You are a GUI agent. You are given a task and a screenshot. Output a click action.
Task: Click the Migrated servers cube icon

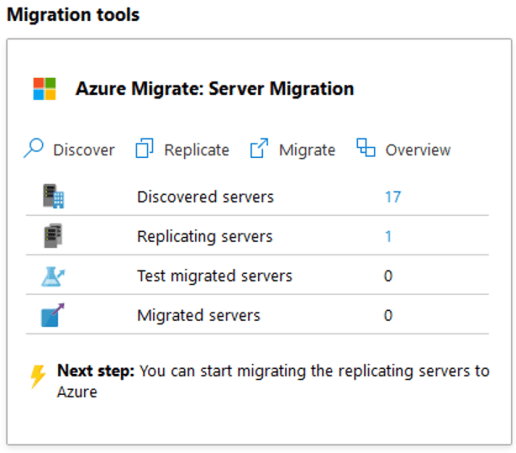[x=52, y=315]
